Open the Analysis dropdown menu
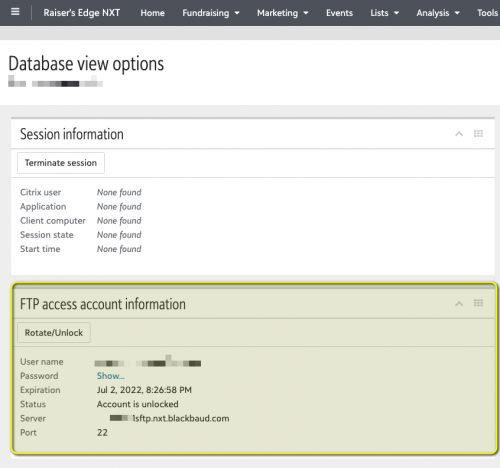The width and height of the screenshot is (500, 468). (x=438, y=13)
